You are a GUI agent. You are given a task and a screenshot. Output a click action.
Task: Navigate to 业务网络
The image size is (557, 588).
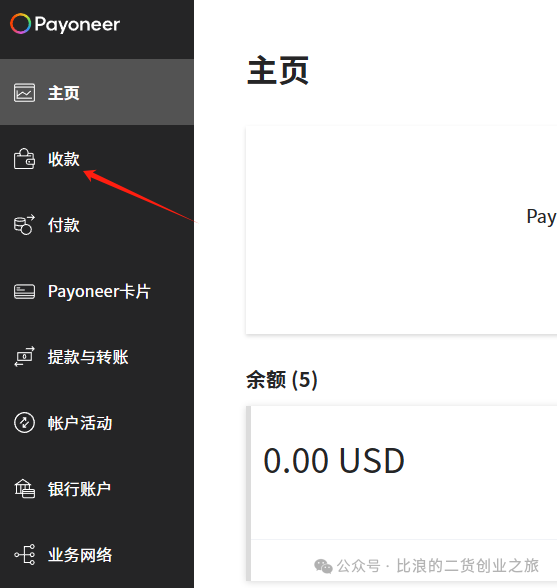point(97,555)
